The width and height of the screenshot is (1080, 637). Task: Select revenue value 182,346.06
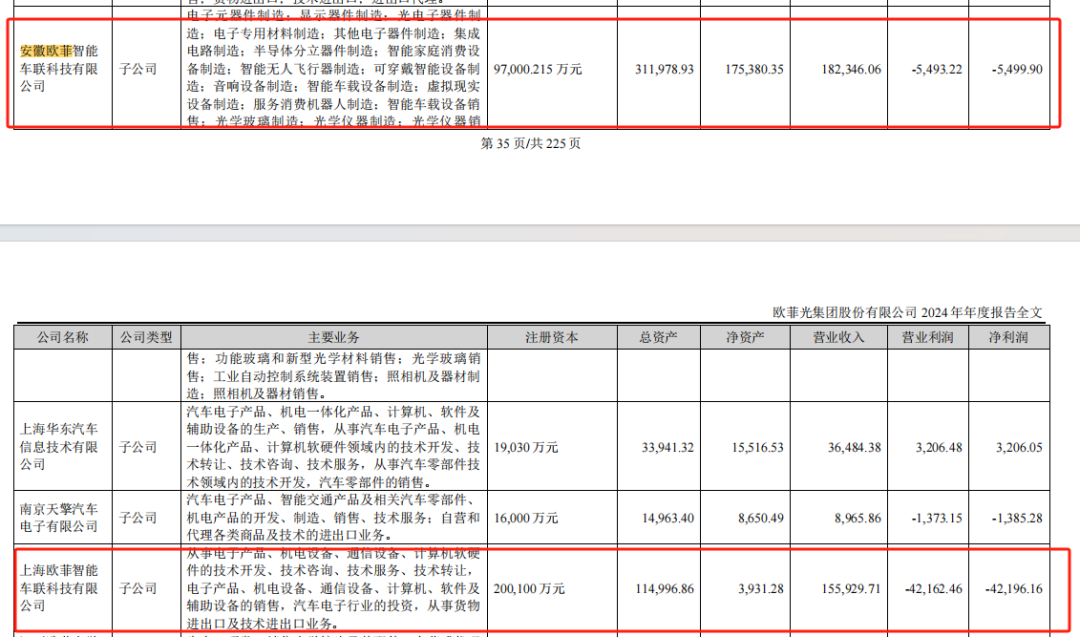click(851, 69)
